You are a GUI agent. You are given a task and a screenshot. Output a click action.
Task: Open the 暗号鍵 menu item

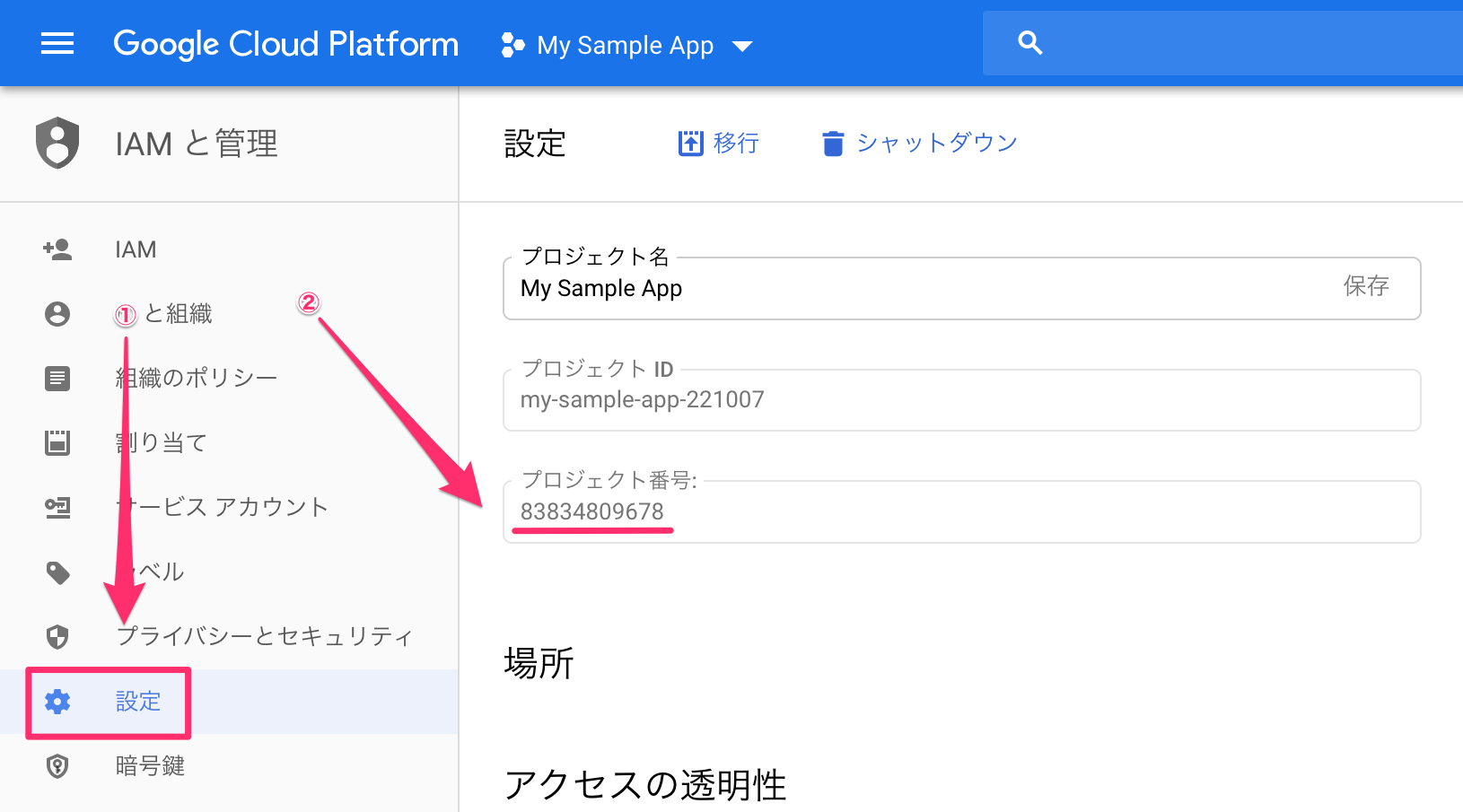pos(150,765)
